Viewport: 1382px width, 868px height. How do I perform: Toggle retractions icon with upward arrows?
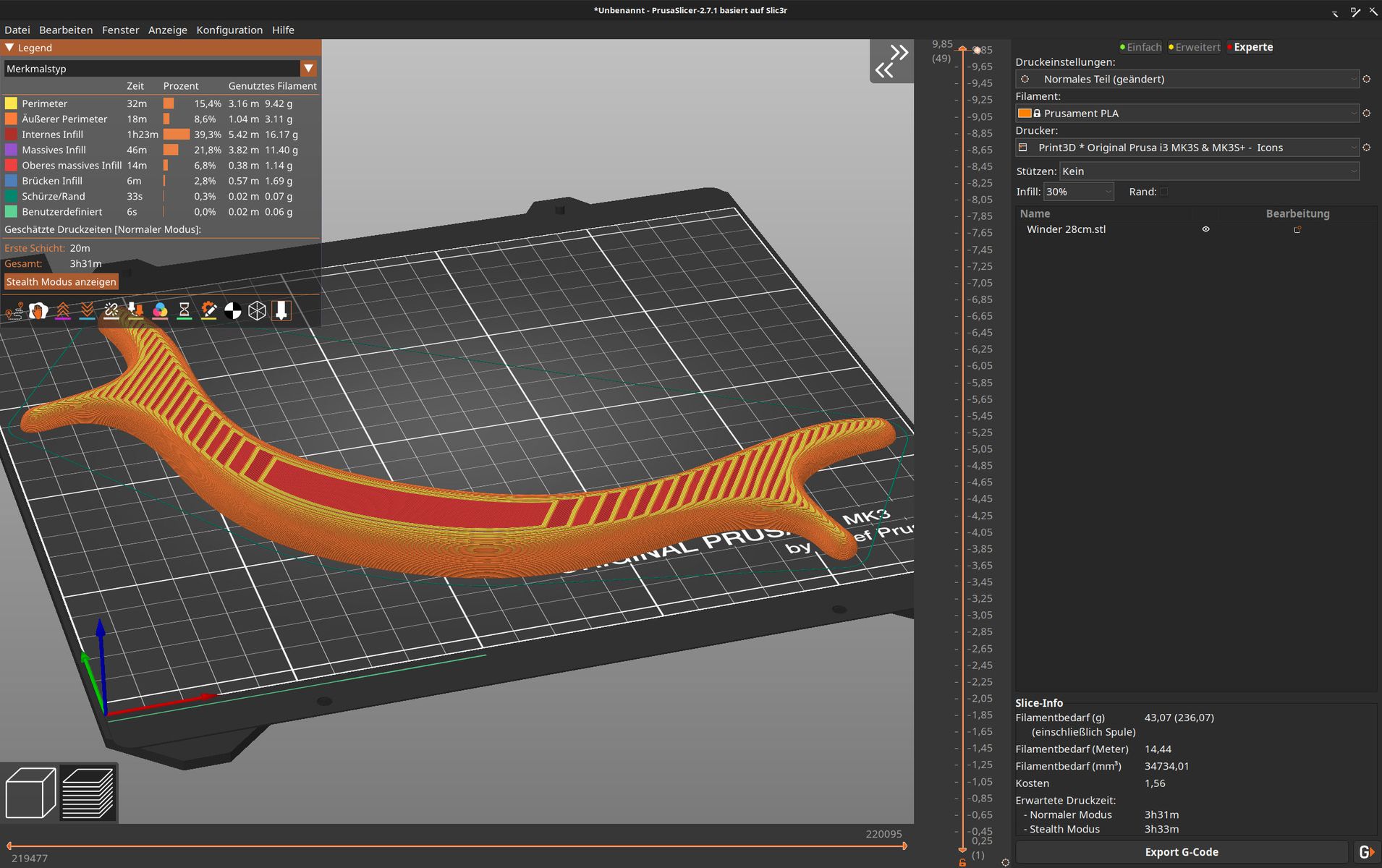(x=63, y=311)
